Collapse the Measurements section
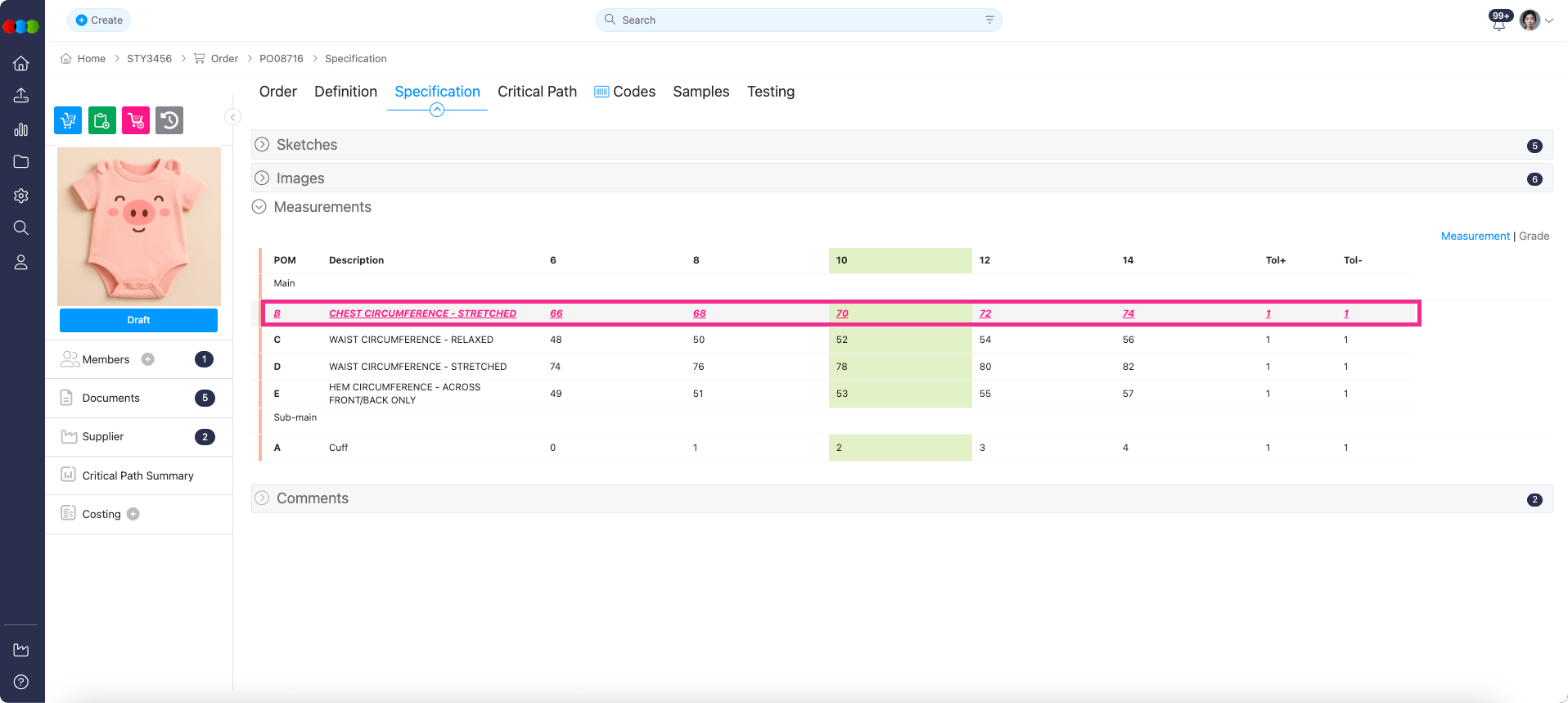This screenshot has height=703, width=1568. (259, 207)
